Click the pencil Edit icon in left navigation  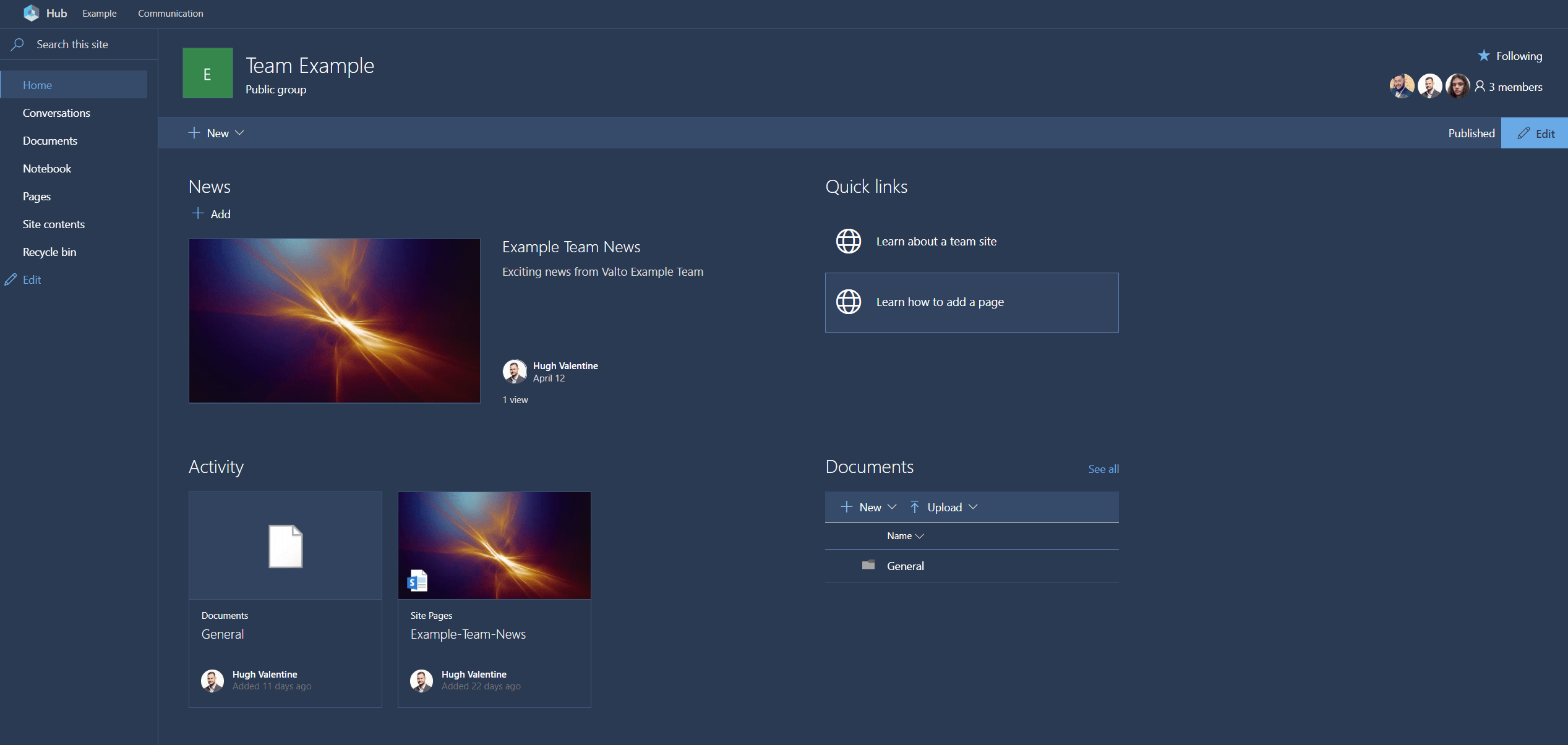pyautogui.click(x=11, y=279)
